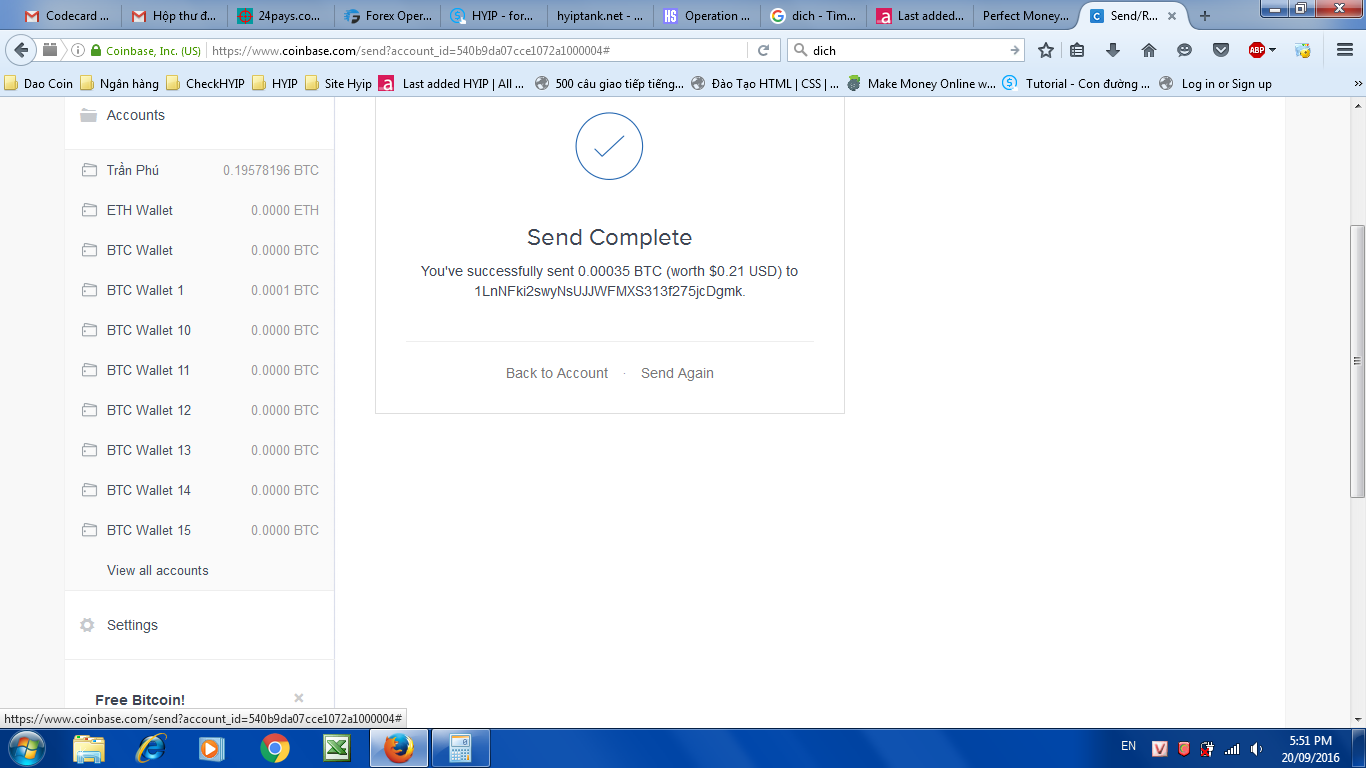Focus the coinbase.com address bar
This screenshot has height=768, width=1366.
pyautogui.click(x=477, y=50)
